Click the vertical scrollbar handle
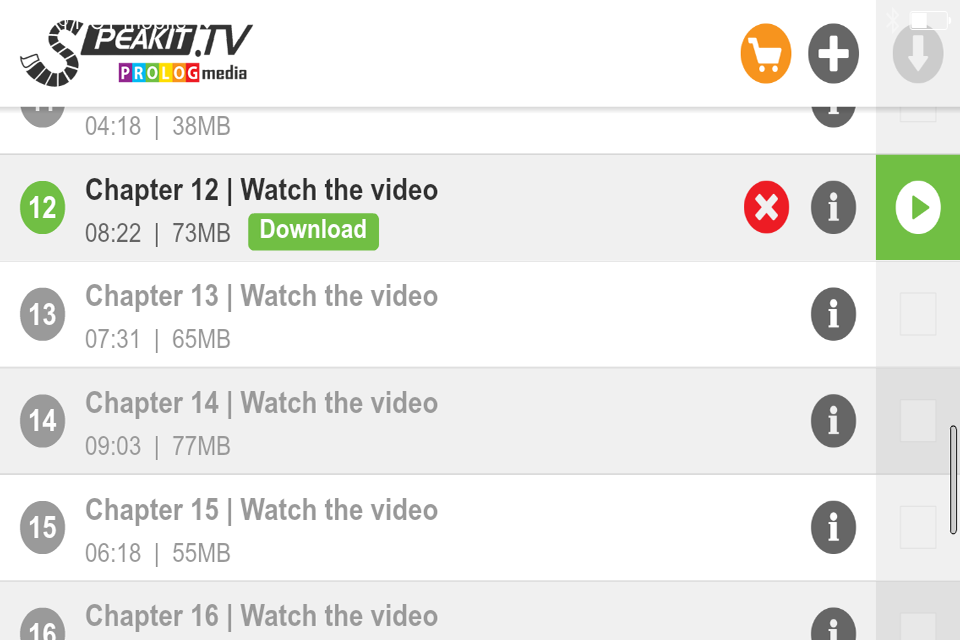 coord(954,480)
